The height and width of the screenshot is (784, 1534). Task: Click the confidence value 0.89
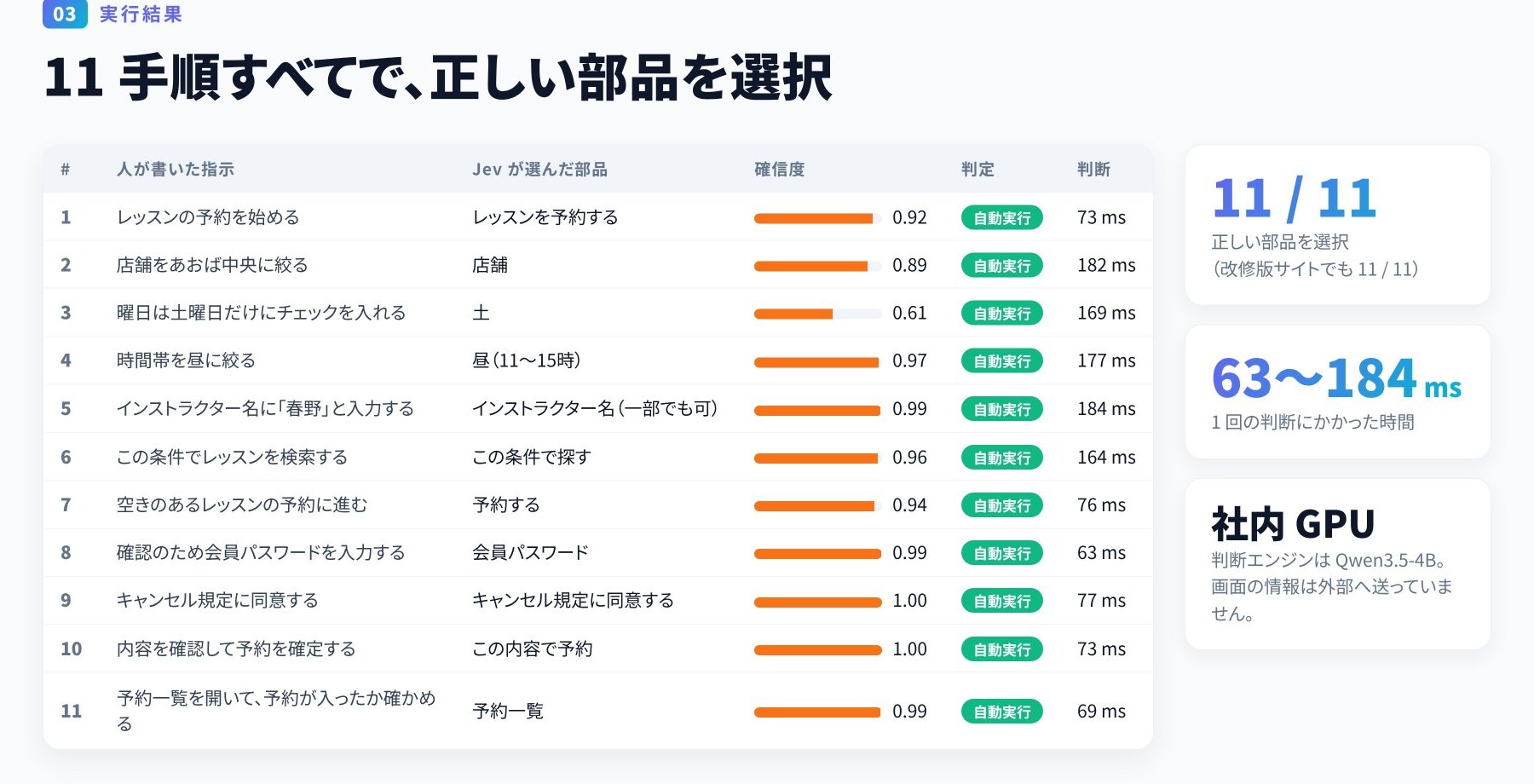[909, 265]
